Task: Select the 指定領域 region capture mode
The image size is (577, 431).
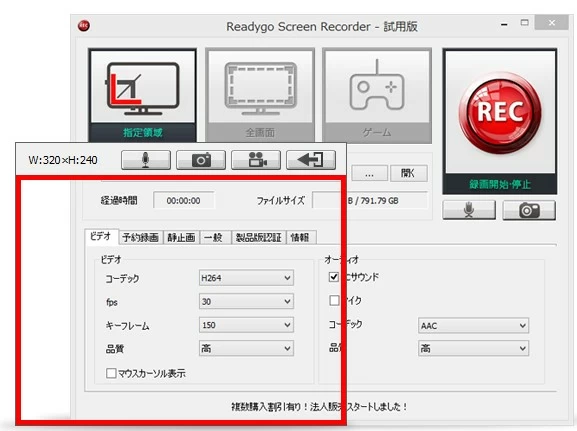Action: [142, 96]
